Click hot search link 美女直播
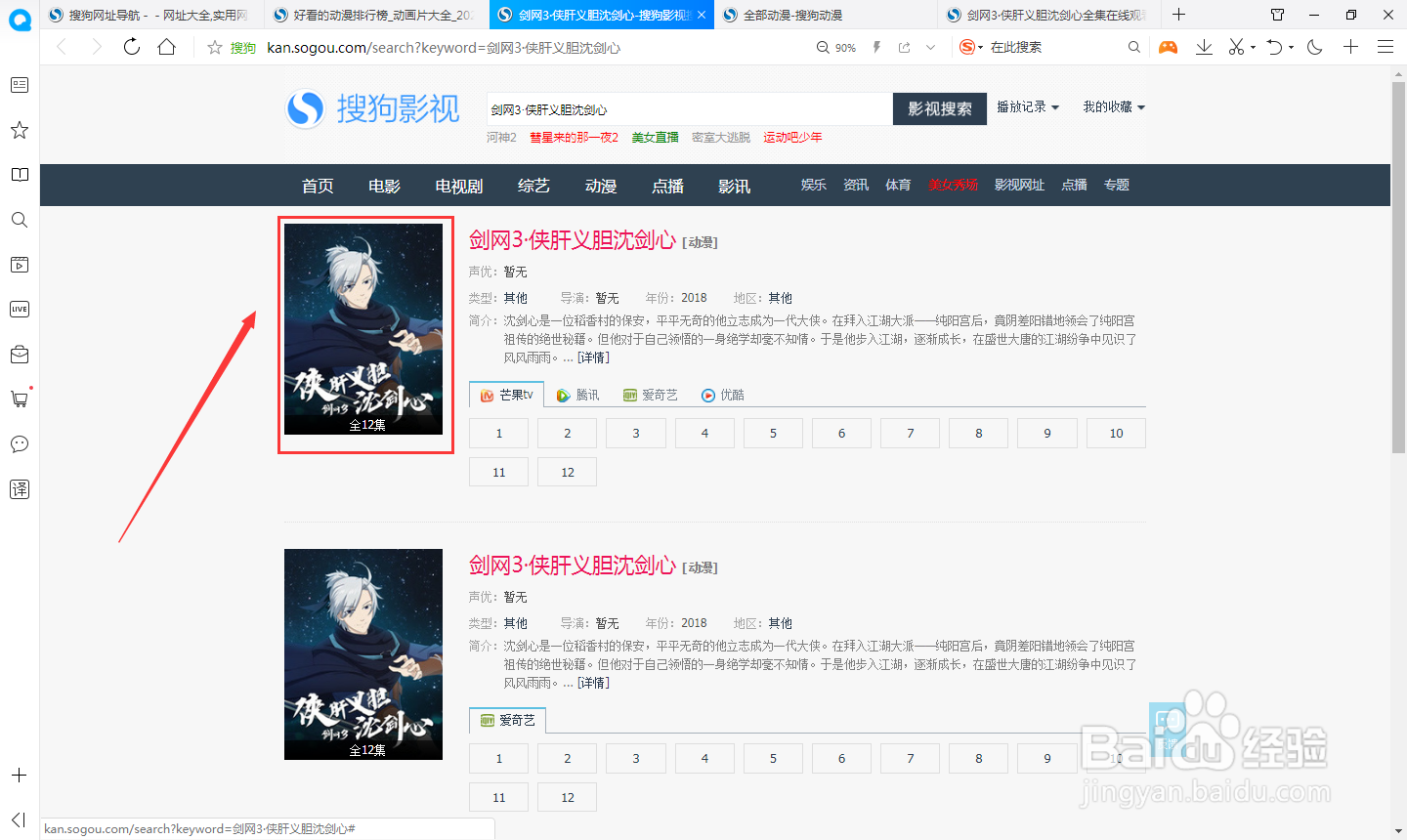 tap(655, 138)
